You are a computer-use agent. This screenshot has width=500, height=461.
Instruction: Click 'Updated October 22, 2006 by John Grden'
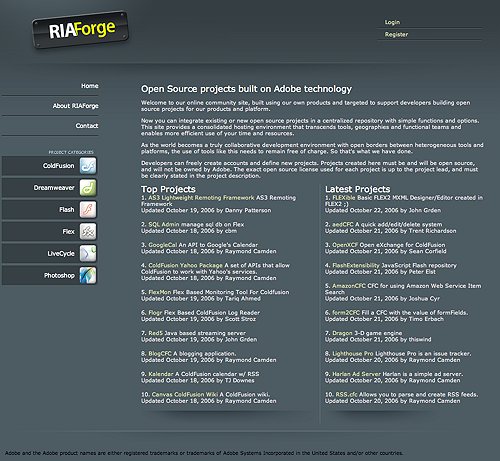(x=383, y=210)
